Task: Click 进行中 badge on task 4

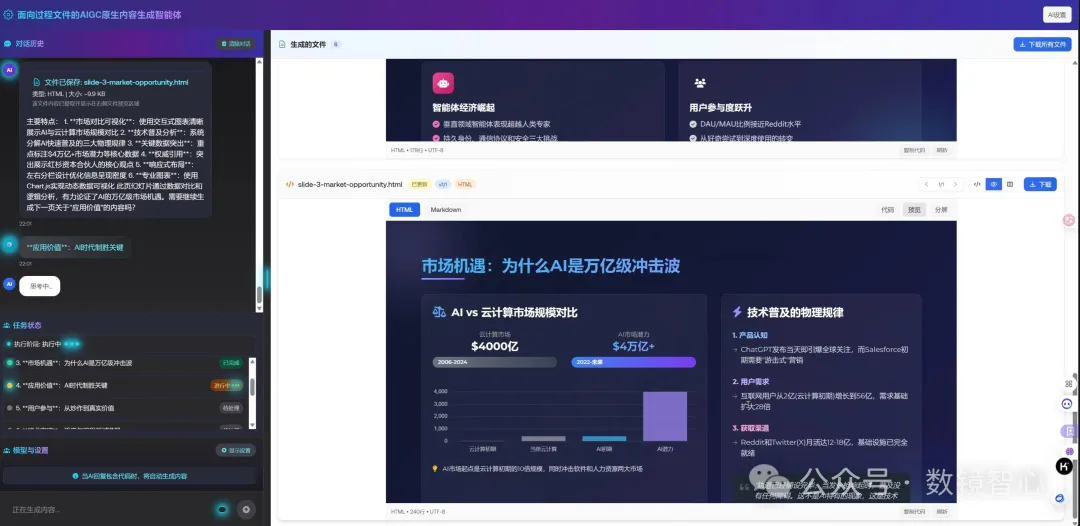Action: 227,386
